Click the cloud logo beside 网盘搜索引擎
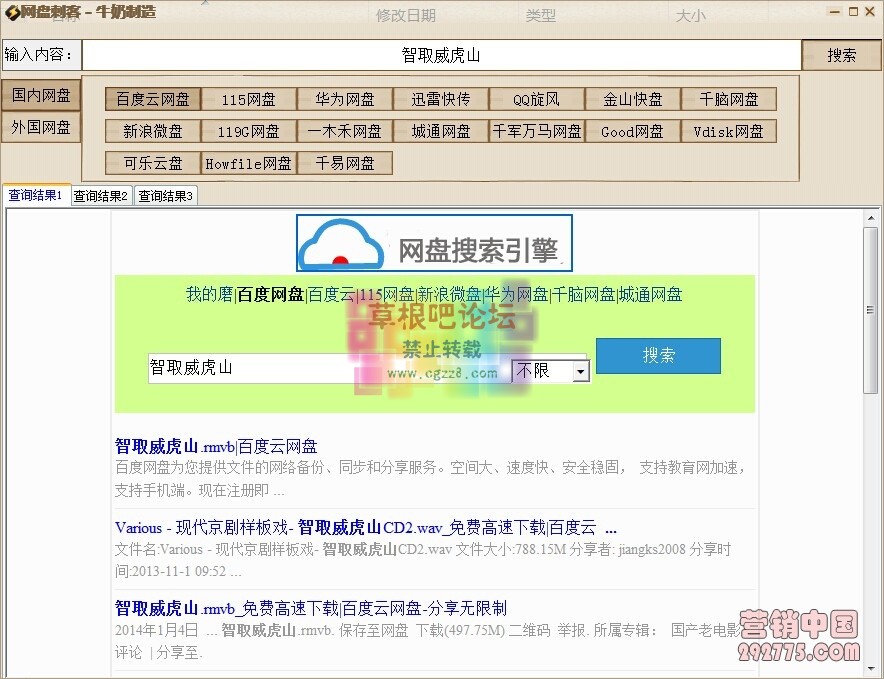 click(340, 240)
